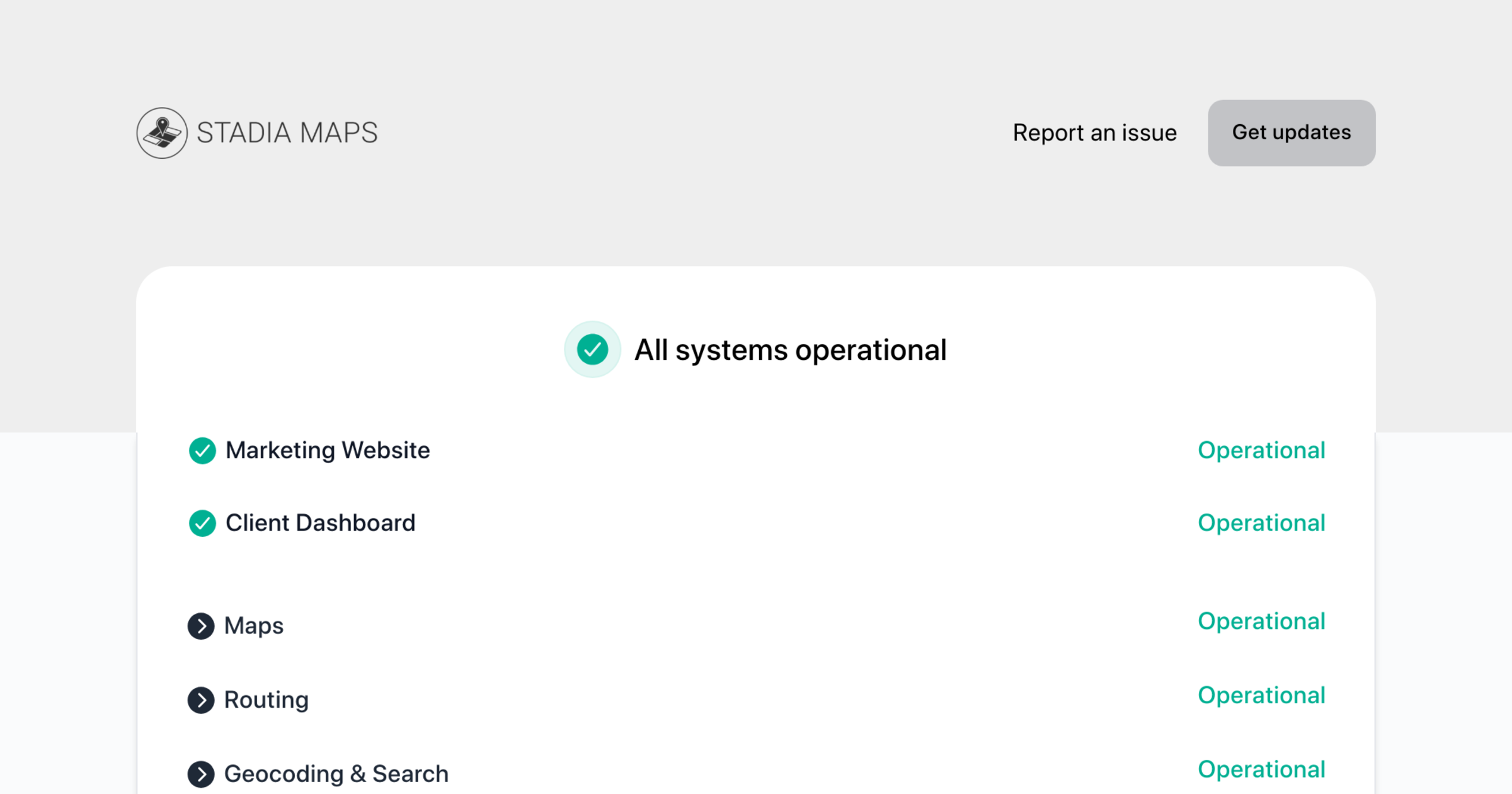This screenshot has height=794, width=1512.
Task: Click the chevron icon next to Maps
Action: (202, 626)
